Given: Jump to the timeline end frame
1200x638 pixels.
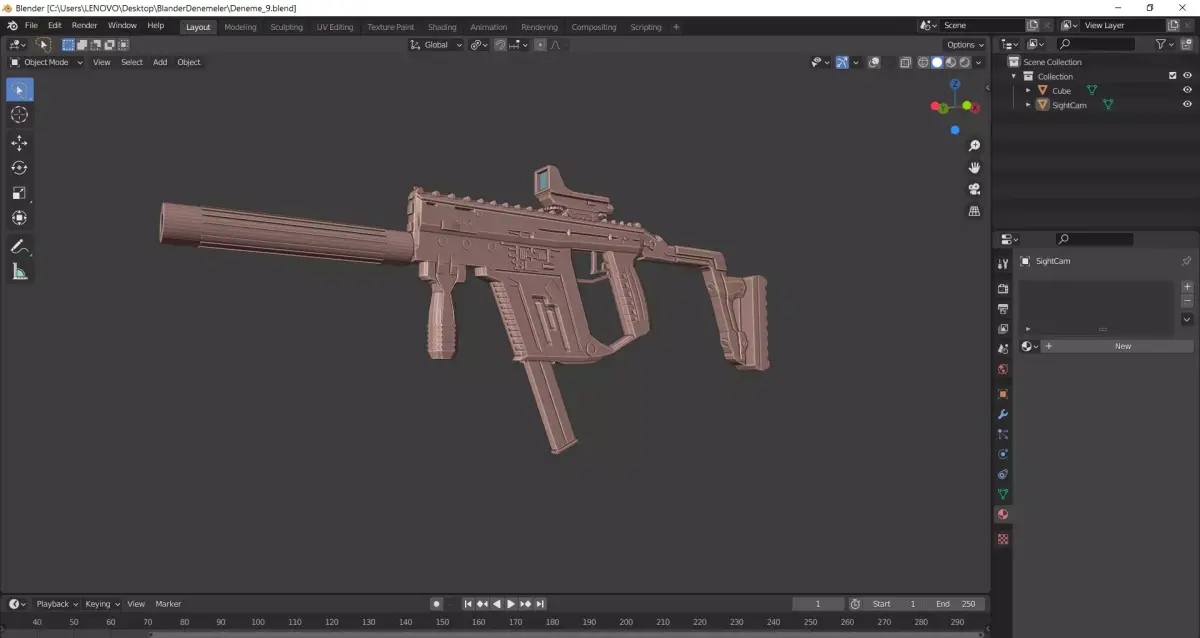Looking at the screenshot, I should tap(540, 604).
